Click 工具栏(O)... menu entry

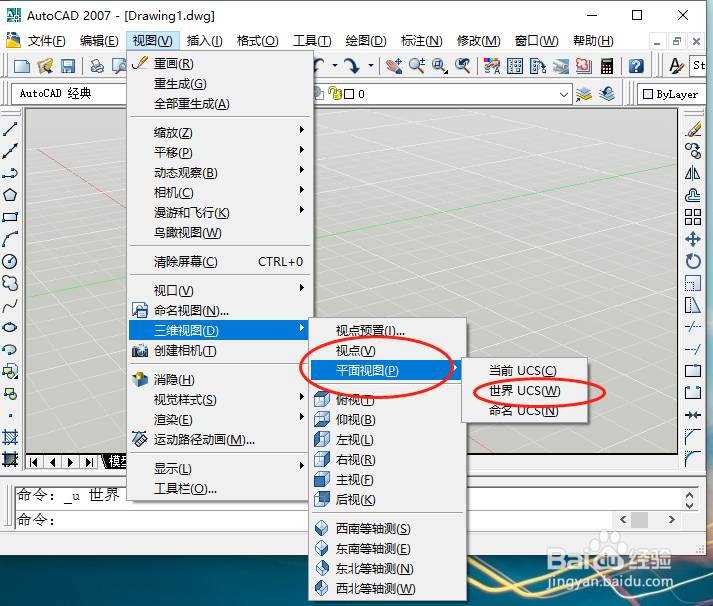pos(221,489)
